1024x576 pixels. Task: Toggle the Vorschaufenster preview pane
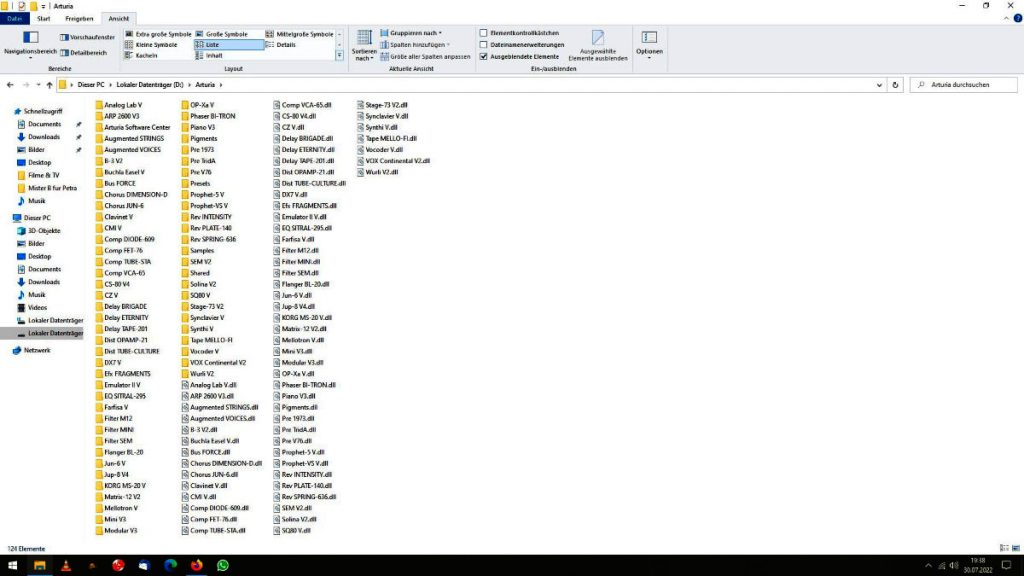pyautogui.click(x=88, y=37)
